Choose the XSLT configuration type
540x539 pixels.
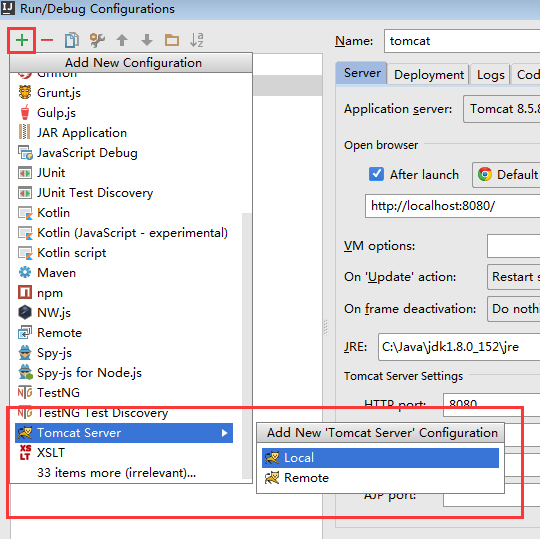coord(125,453)
